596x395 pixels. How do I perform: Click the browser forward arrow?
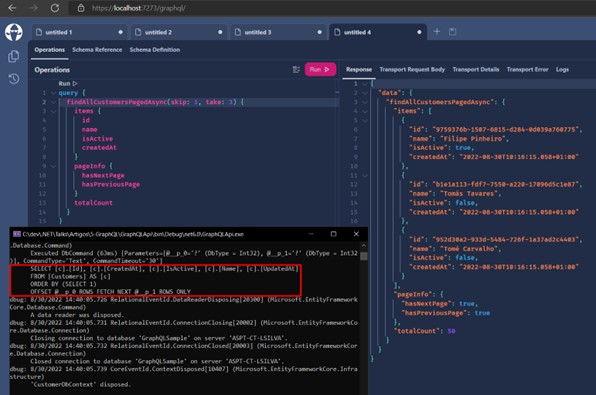click(33, 8)
